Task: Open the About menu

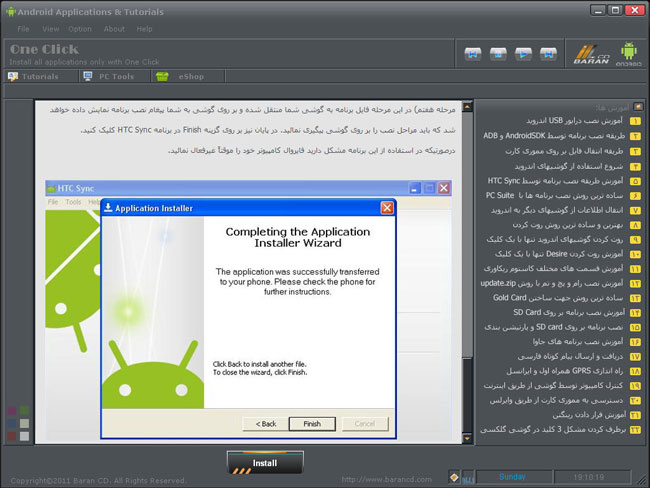Action: (x=114, y=29)
